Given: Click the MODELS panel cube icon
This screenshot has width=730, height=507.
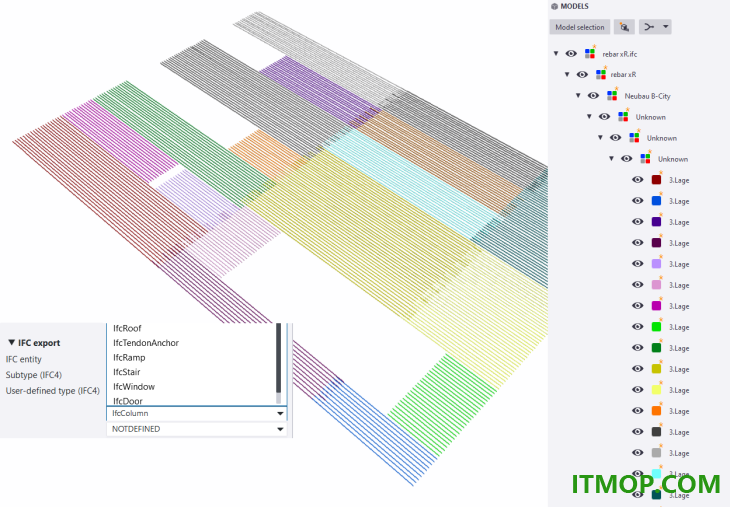Looking at the screenshot, I should point(554,7).
